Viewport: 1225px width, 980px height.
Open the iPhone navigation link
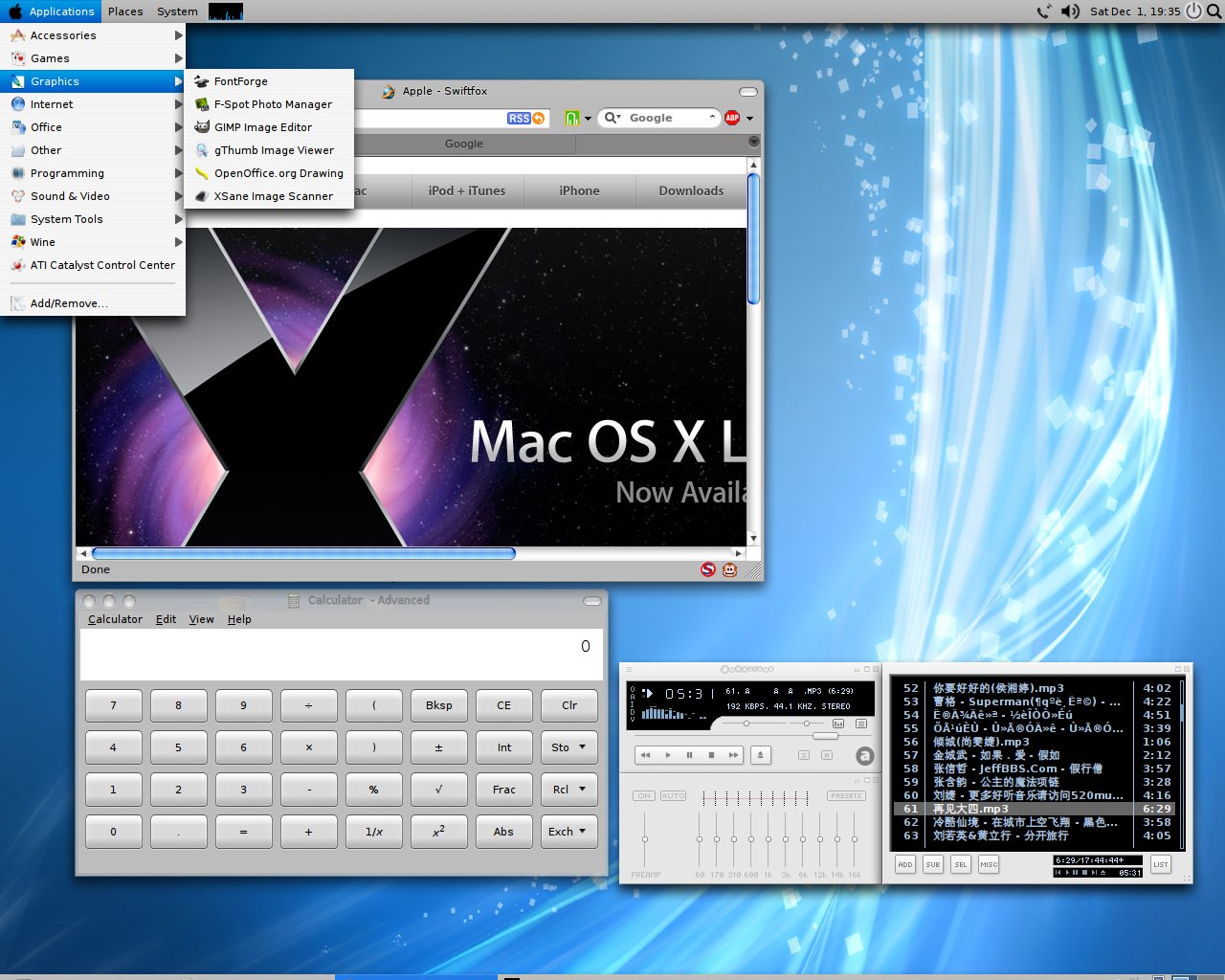[x=579, y=190]
